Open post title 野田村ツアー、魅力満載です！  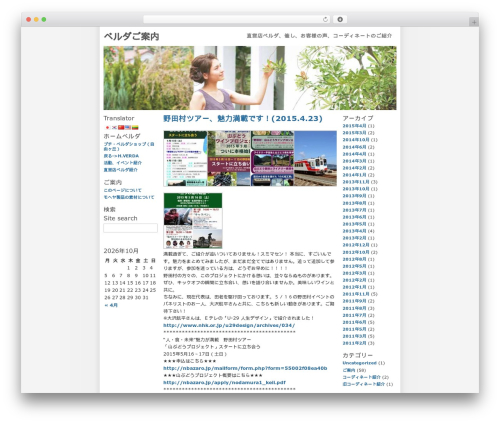(x=243, y=118)
